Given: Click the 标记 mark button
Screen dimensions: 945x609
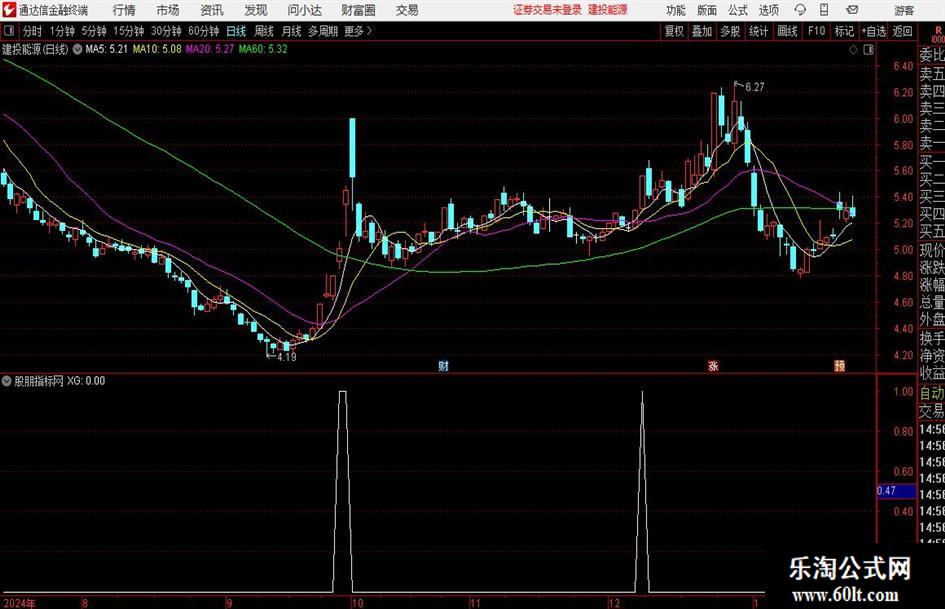Looking at the screenshot, I should (844, 31).
